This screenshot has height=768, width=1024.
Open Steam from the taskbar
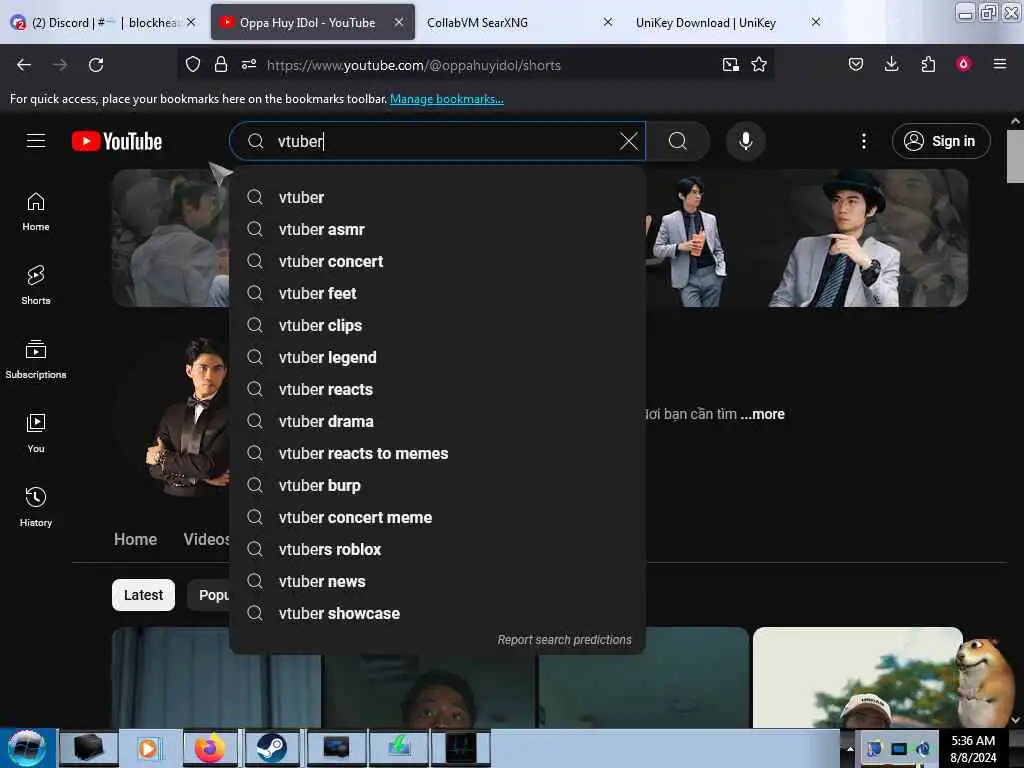(270, 748)
